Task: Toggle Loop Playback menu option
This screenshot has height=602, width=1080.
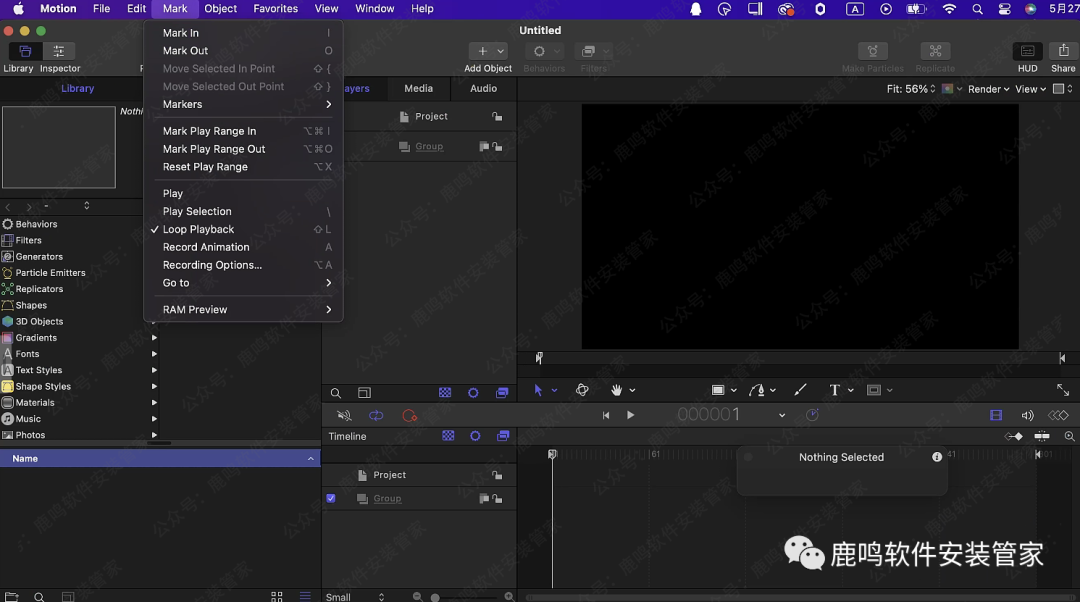Action: [198, 229]
